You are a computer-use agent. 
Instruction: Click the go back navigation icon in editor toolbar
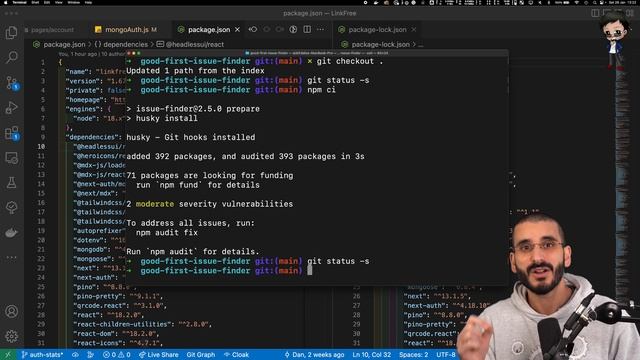click(x=253, y=29)
